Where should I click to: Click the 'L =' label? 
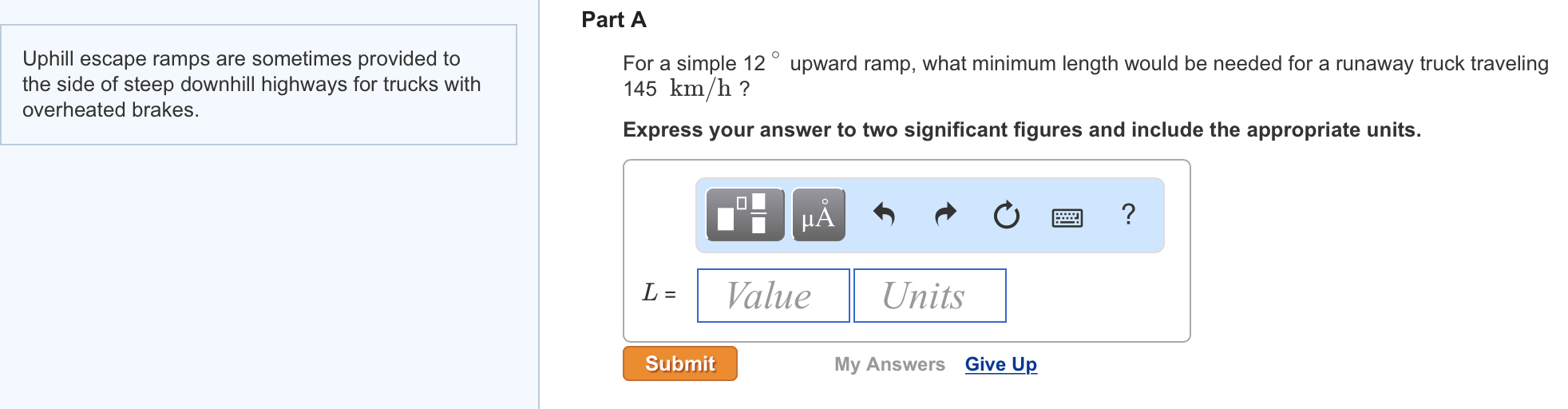click(x=659, y=294)
